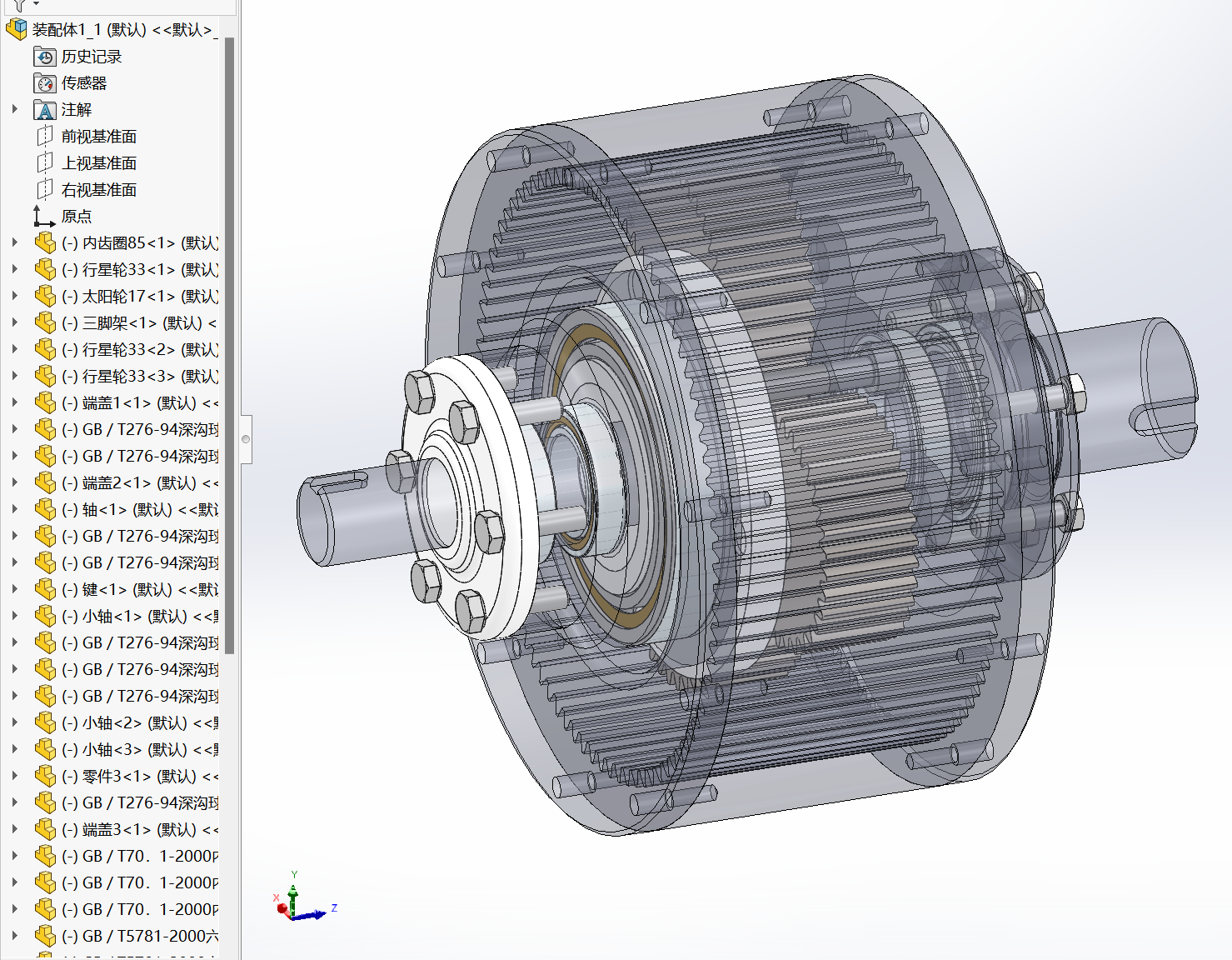Expand the 三脚架<1> component
Image resolution: width=1232 pixels, height=960 pixels.
pos(14,322)
